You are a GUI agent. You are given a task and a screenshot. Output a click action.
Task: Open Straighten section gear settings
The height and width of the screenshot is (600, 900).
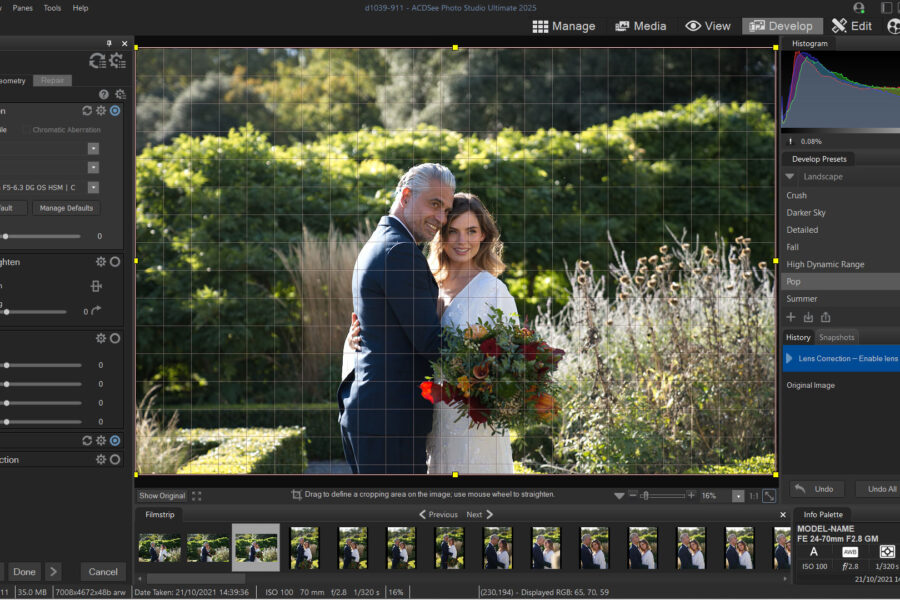(x=101, y=262)
